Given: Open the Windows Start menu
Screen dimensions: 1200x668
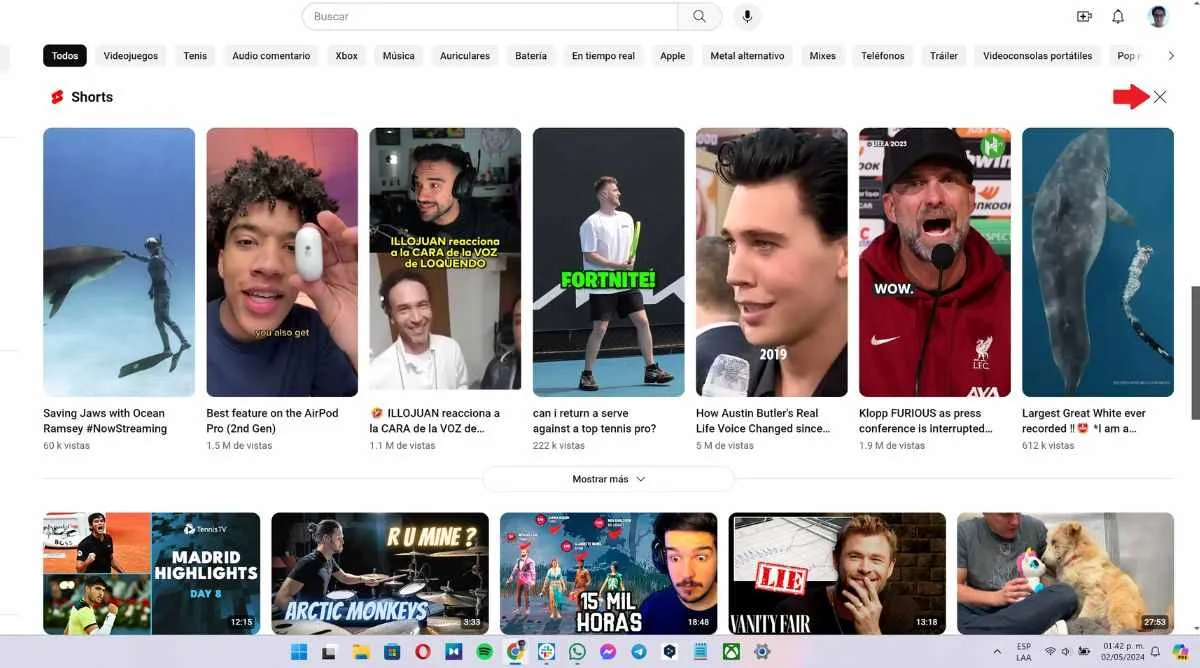Looking at the screenshot, I should click(x=299, y=652).
